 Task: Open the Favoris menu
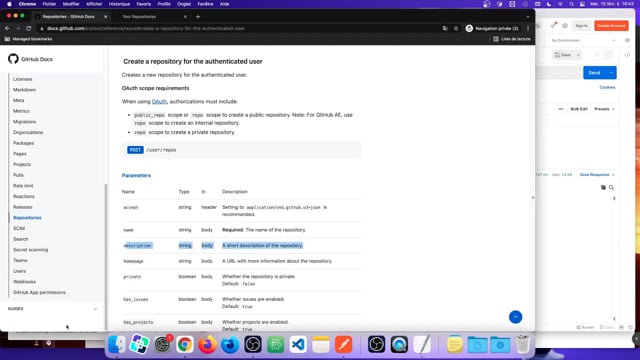pos(143,4)
